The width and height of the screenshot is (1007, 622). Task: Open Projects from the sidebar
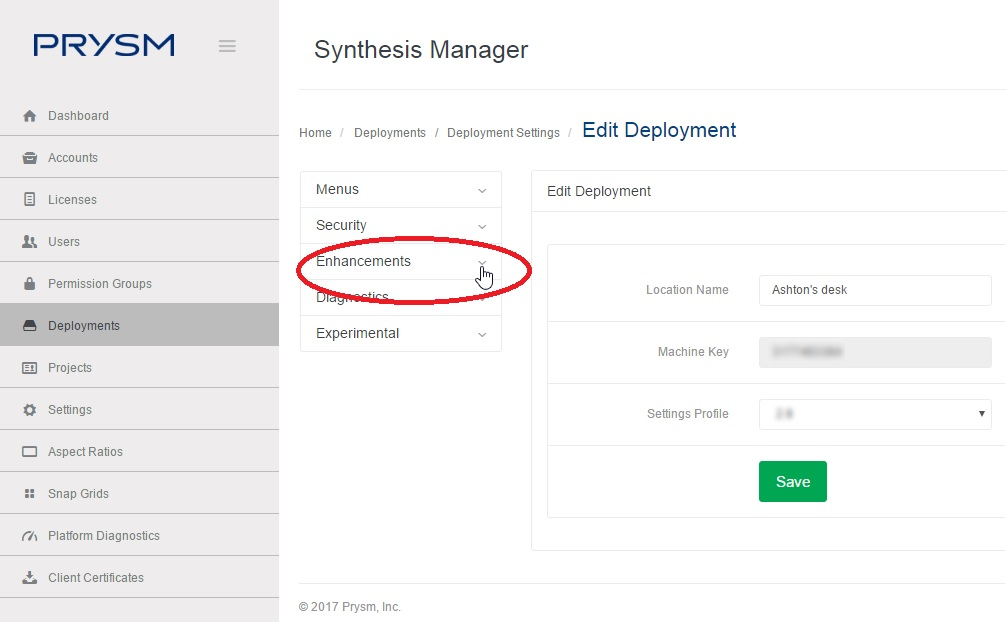pyautogui.click(x=139, y=367)
